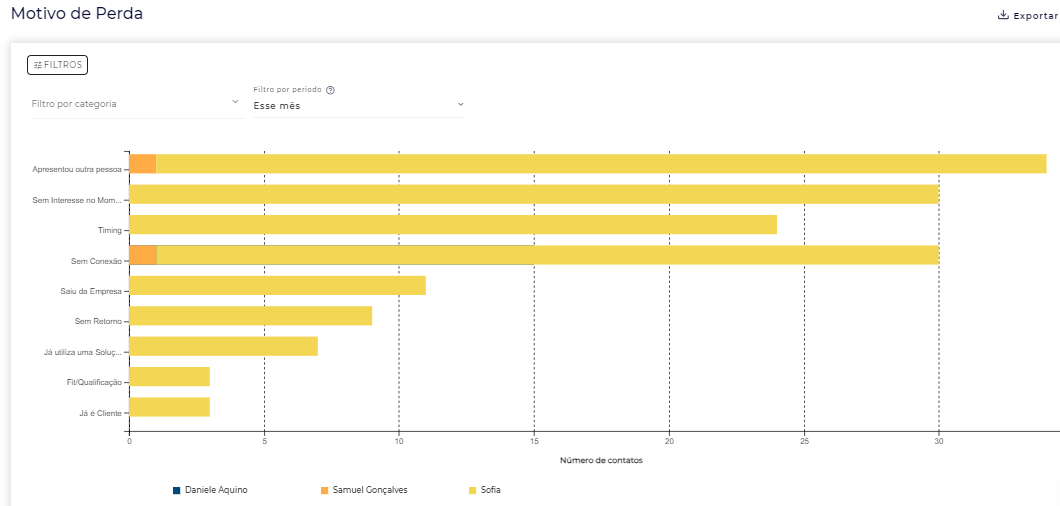This screenshot has width=1060, height=506.
Task: Click the filter icon in FILTROS button
Action: (38, 65)
